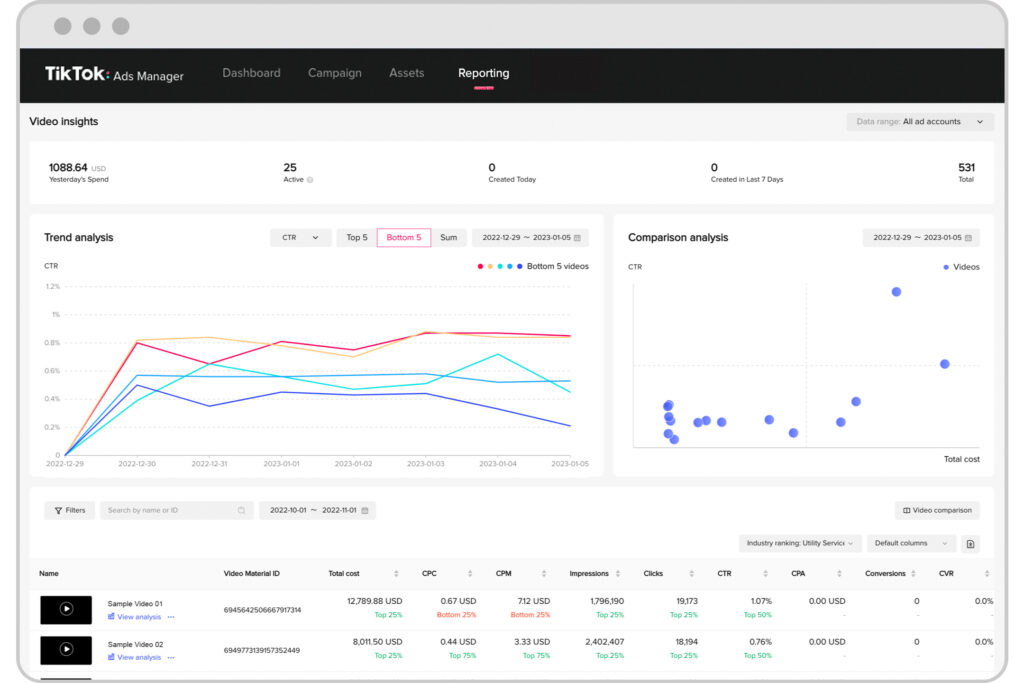
Task: Open View analysis link for Sample Video 02
Action: pyautogui.click(x=138, y=657)
